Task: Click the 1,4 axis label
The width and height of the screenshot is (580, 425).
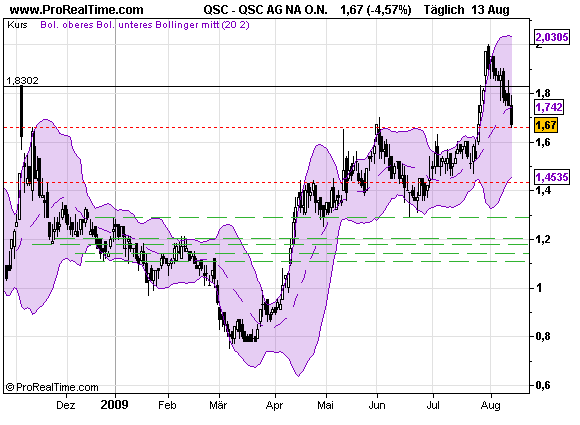Action: (542, 190)
